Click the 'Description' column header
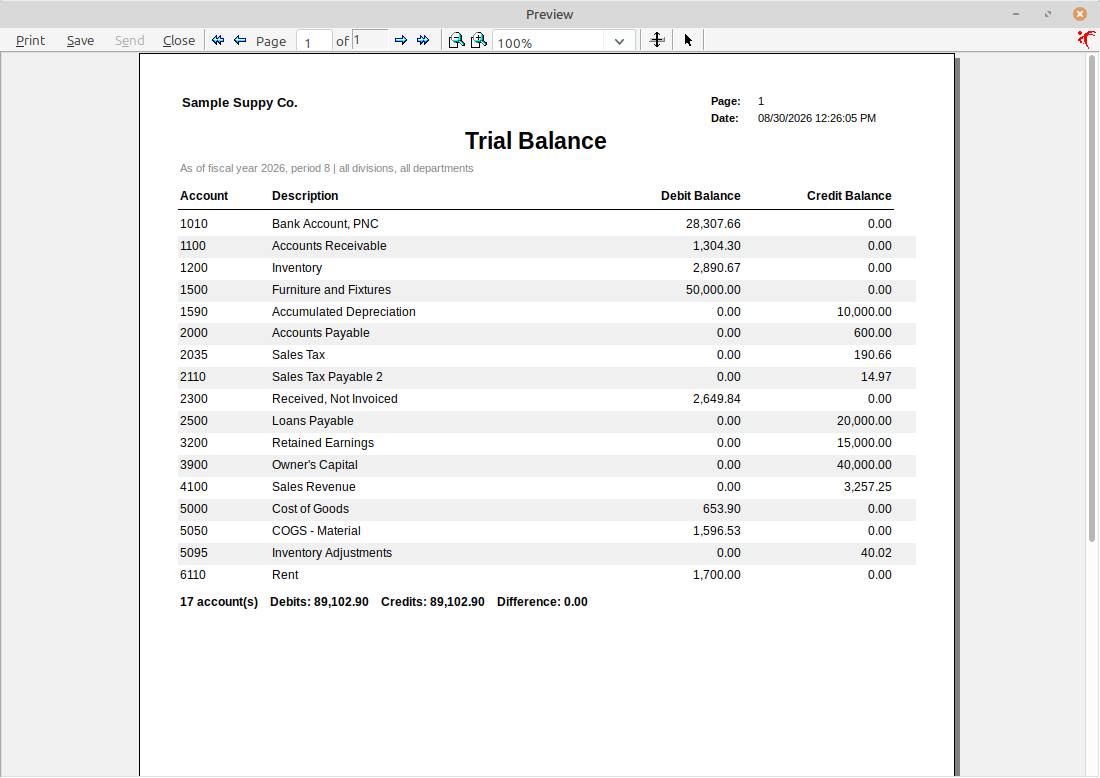 [305, 196]
